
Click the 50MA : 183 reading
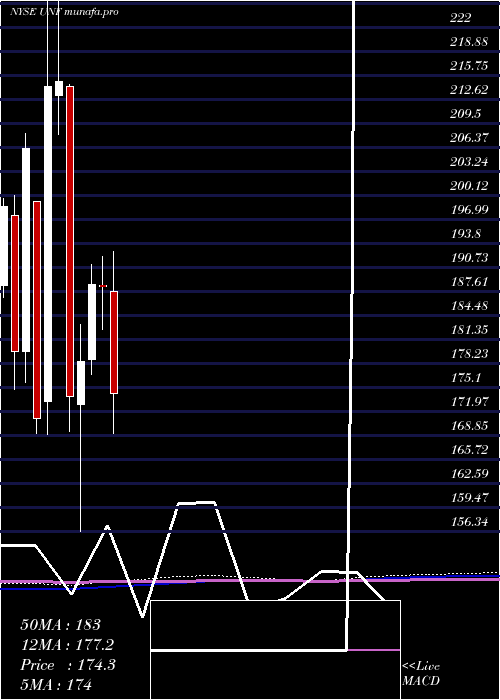61,625
